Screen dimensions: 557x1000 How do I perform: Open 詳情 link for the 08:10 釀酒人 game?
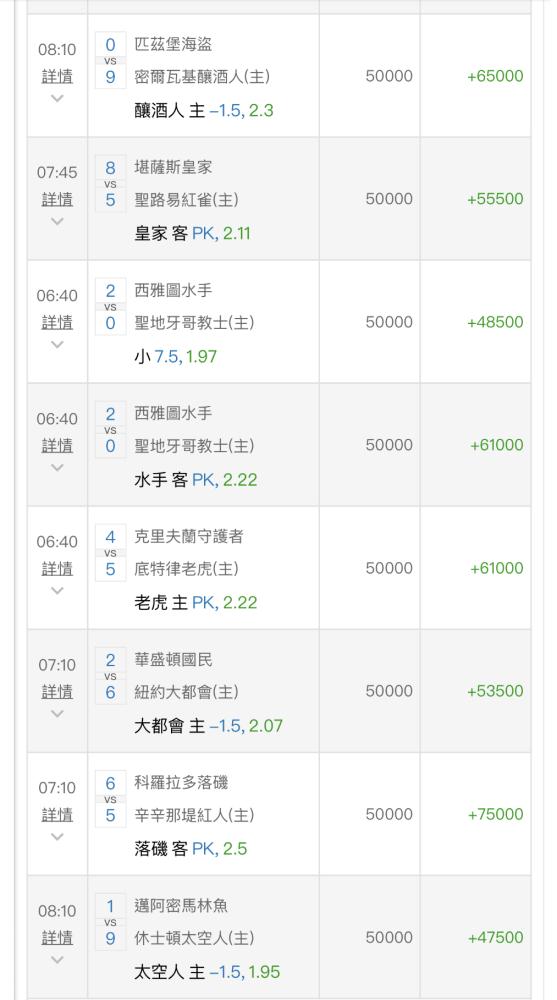[57, 76]
